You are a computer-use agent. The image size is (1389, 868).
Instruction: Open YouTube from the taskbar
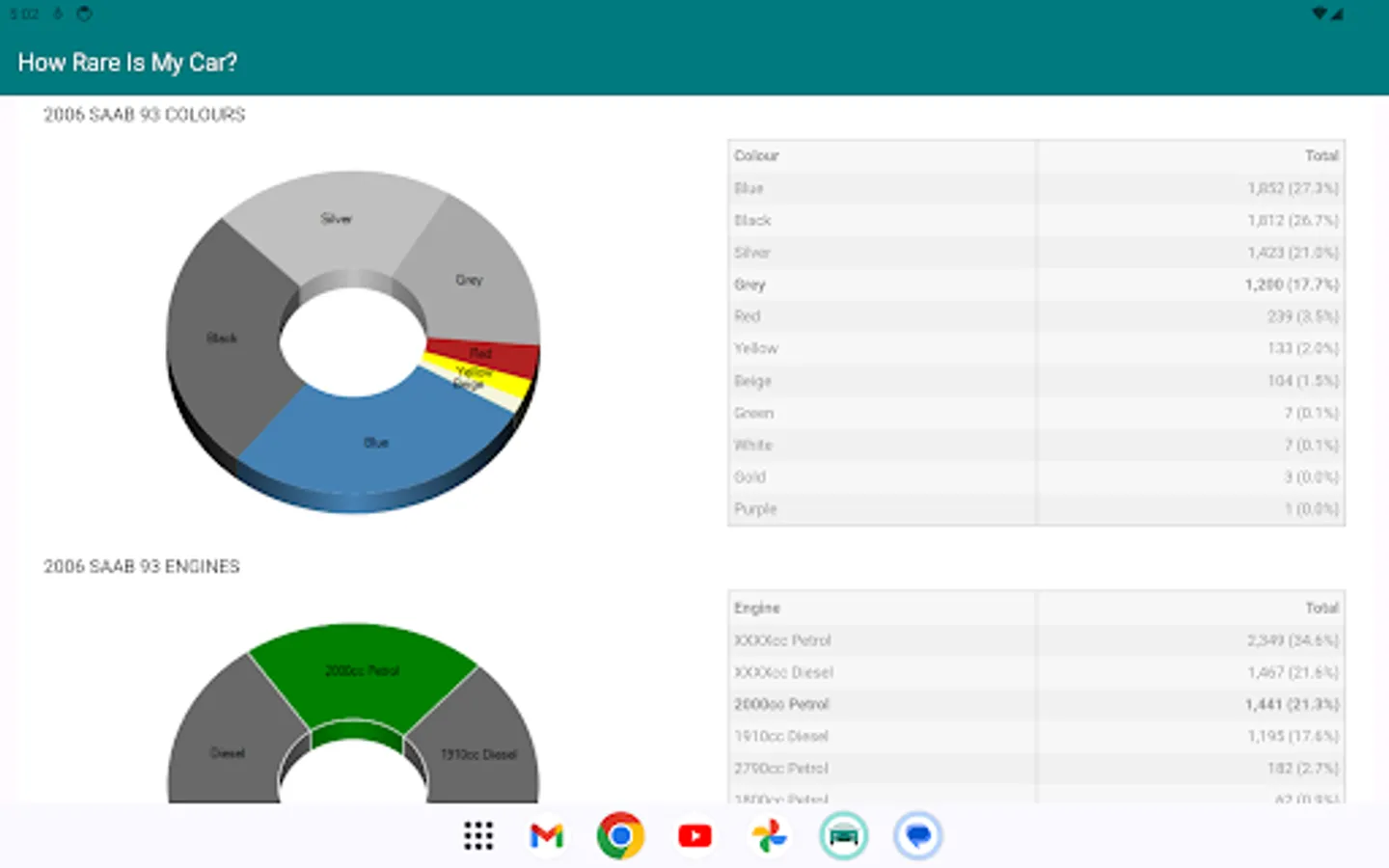[694, 836]
